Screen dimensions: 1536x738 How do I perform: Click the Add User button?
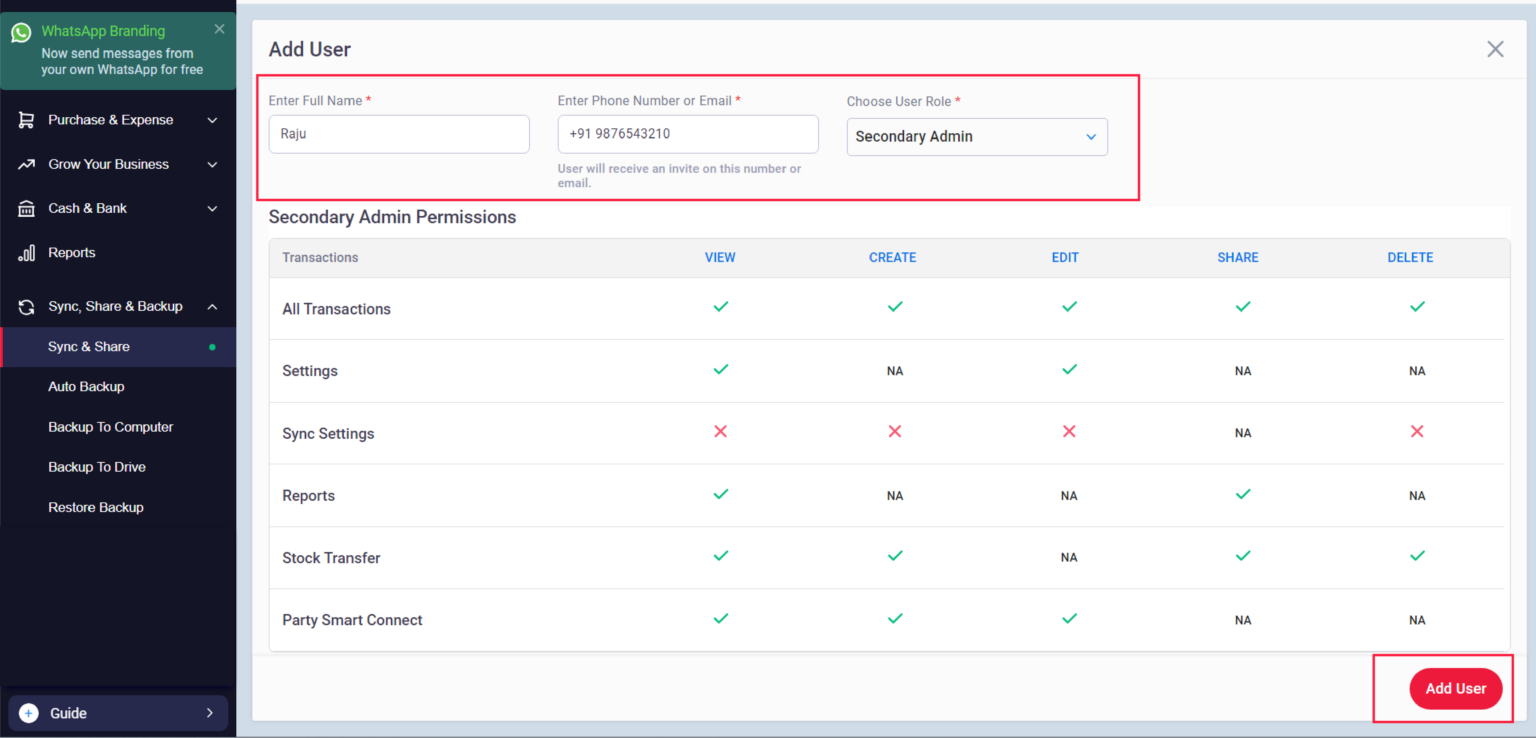(x=1455, y=688)
